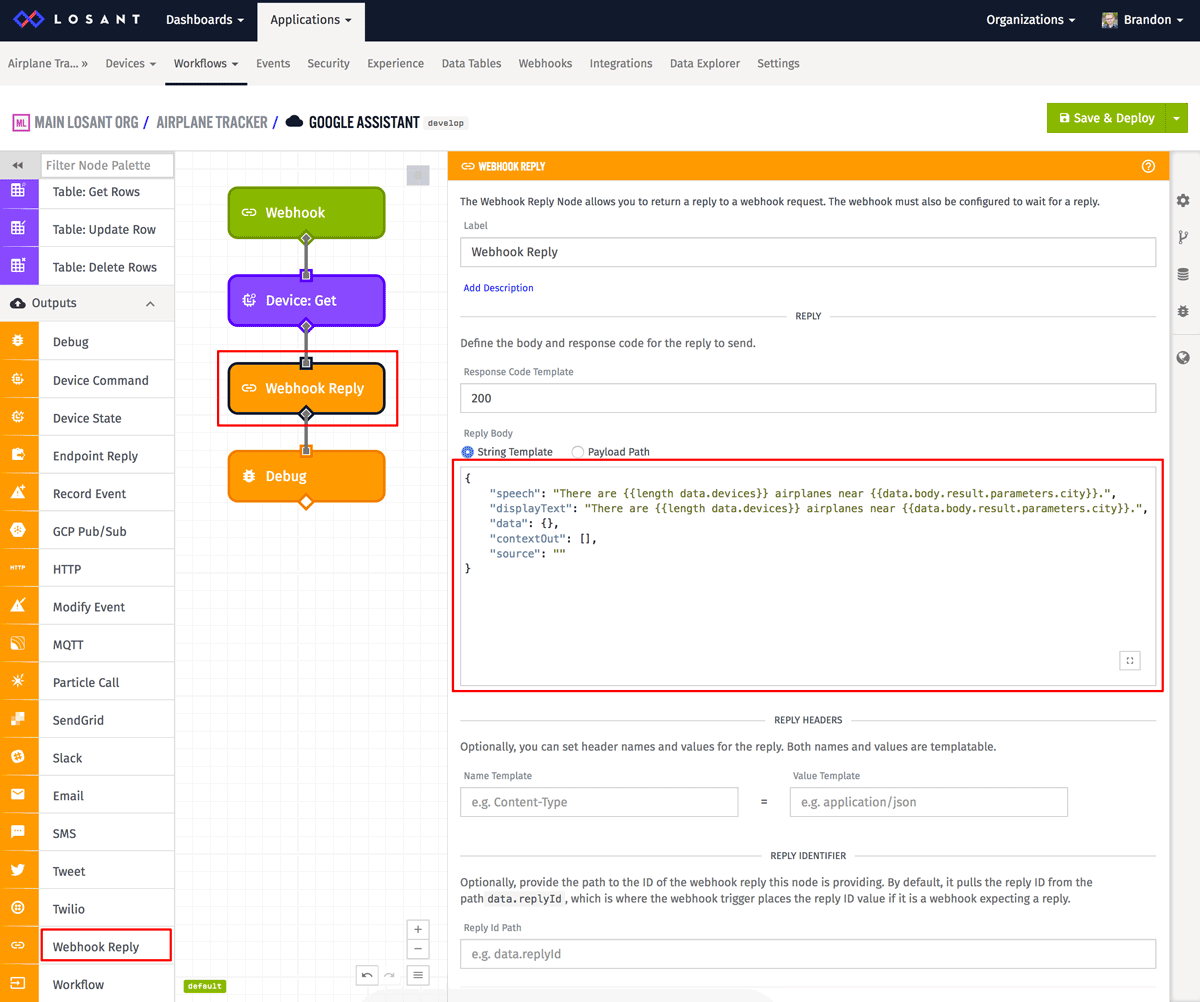Click the globe icon in right sidebar
This screenshot has width=1200, height=1002.
(x=1184, y=355)
